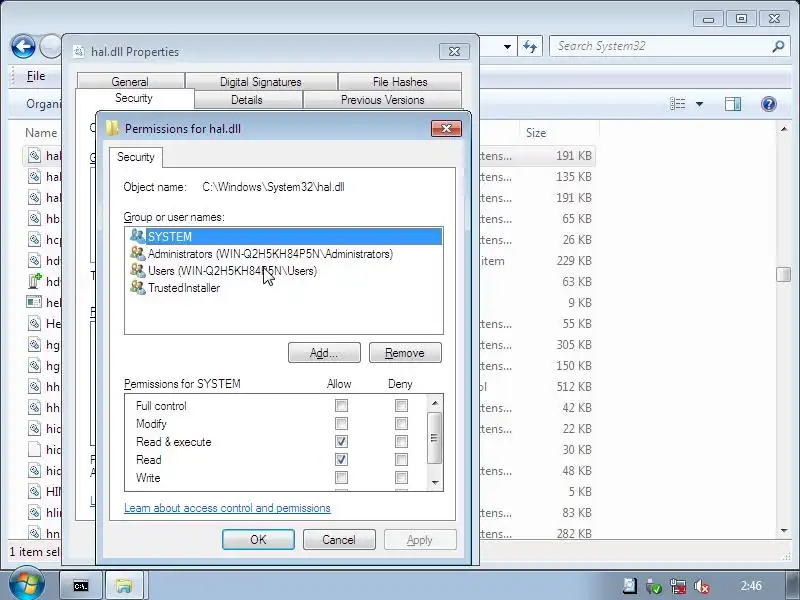Click the document icon in title bar of Properties
Image resolution: width=800 pixels, height=600 pixels.
(x=79, y=52)
